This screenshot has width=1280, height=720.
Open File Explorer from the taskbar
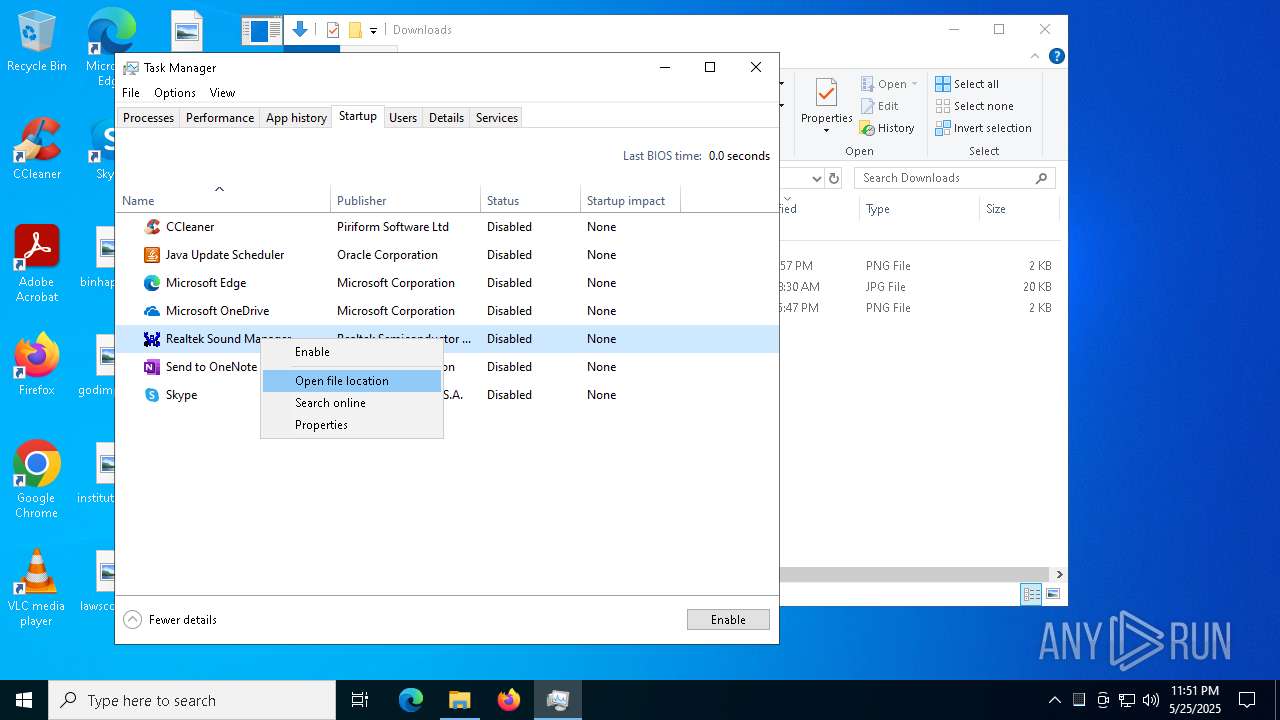460,700
